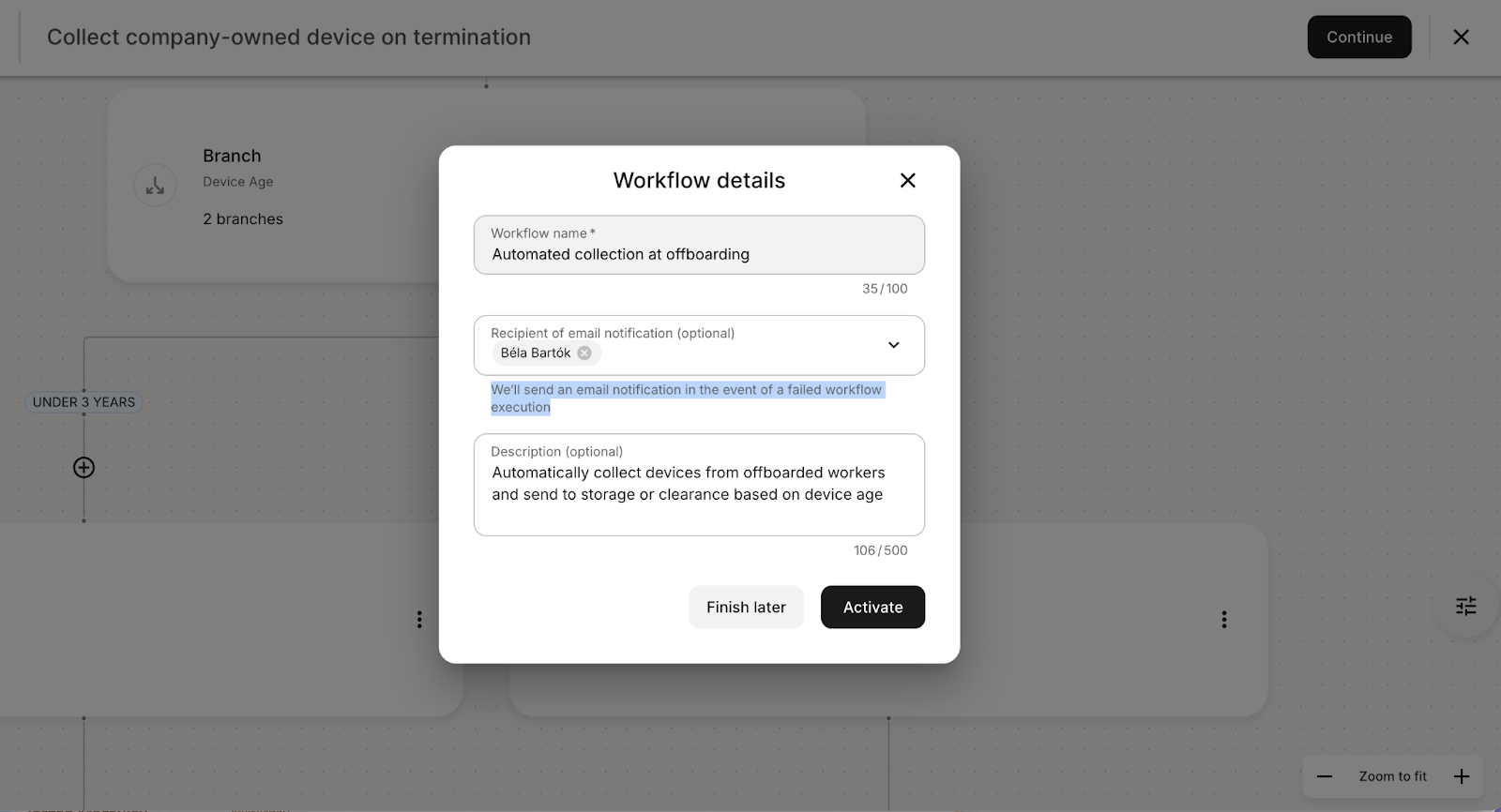Image resolution: width=1501 pixels, height=812 pixels.
Task: Zoom out the canvas with minus
Action: click(1324, 776)
